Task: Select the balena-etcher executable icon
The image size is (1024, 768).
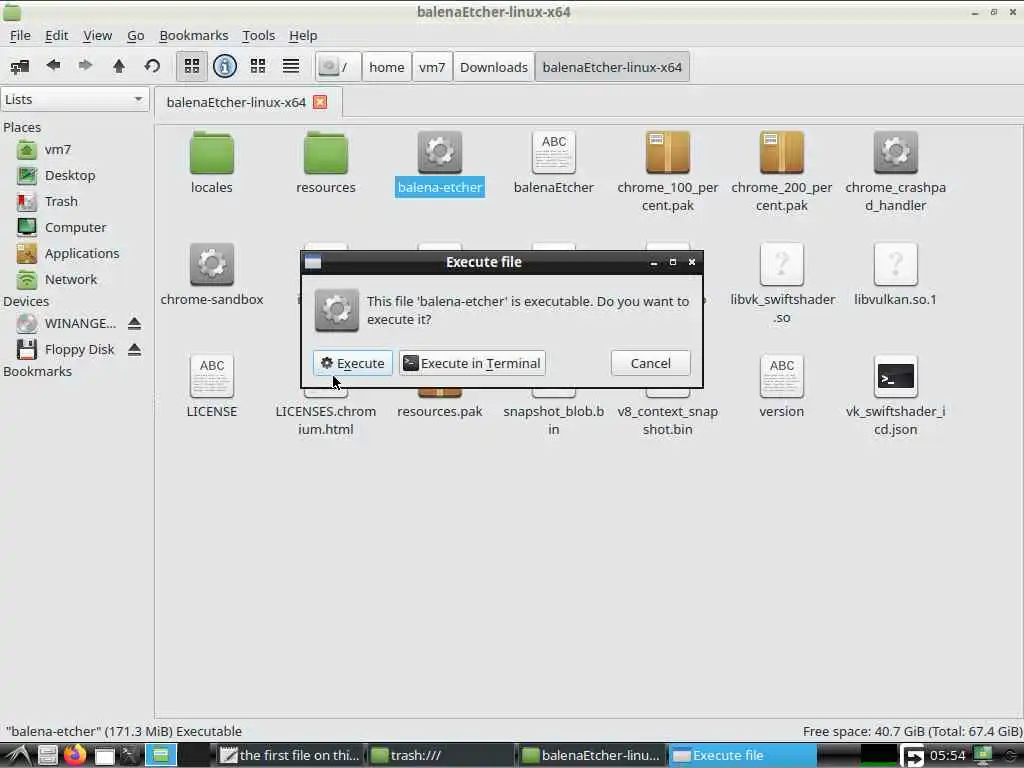Action: (440, 152)
